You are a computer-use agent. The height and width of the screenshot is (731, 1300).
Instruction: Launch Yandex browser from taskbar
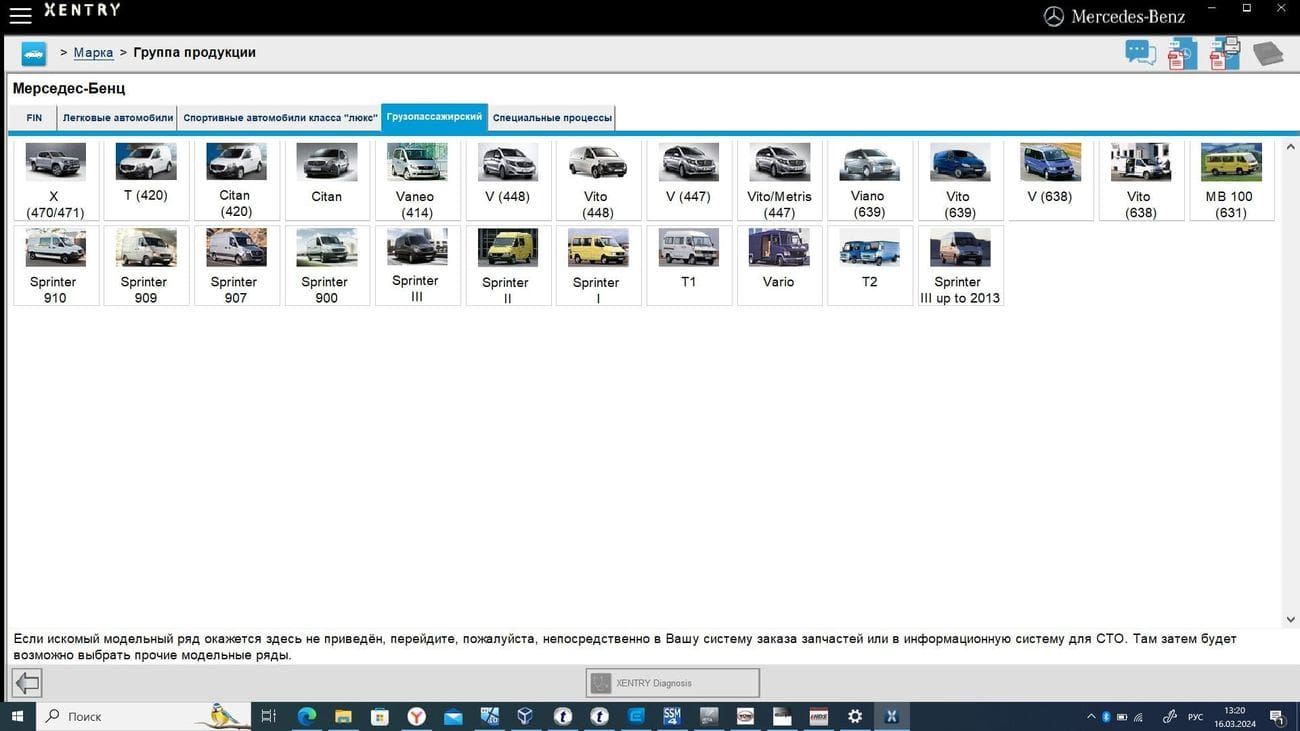416,716
